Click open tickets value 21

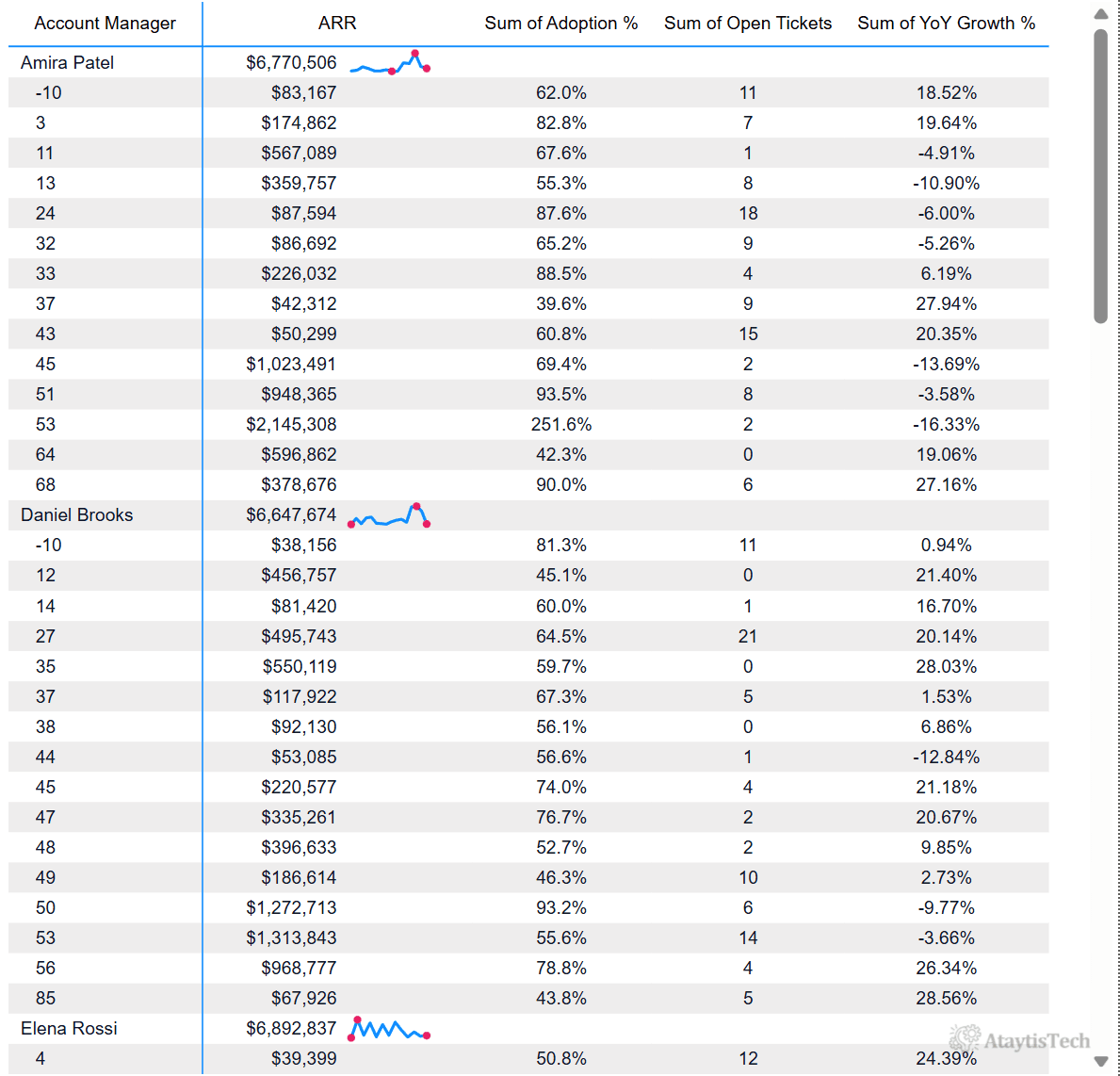[748, 637]
